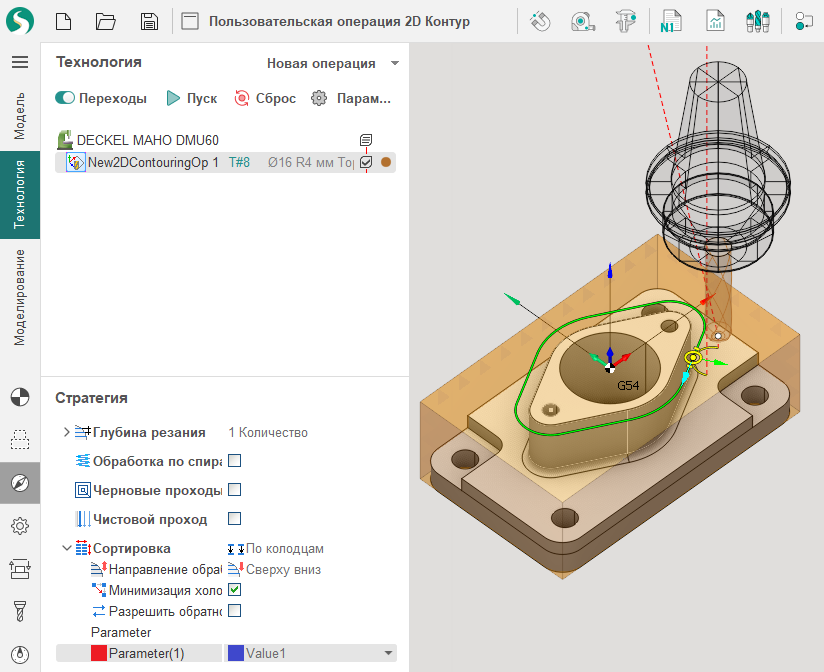Open the Новая операция dropdown
The width and height of the screenshot is (824, 672).
(x=332, y=63)
